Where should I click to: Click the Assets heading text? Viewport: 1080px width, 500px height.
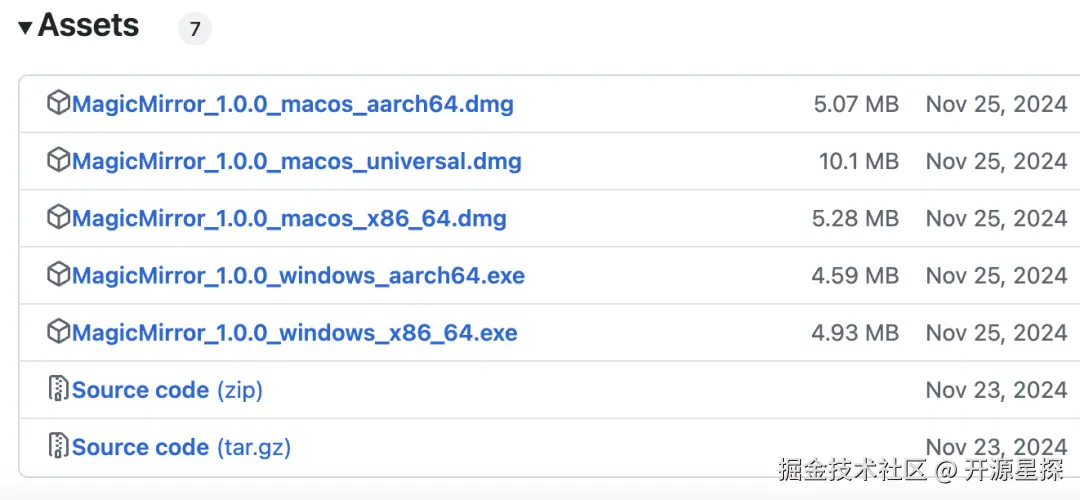pyautogui.click(x=88, y=26)
